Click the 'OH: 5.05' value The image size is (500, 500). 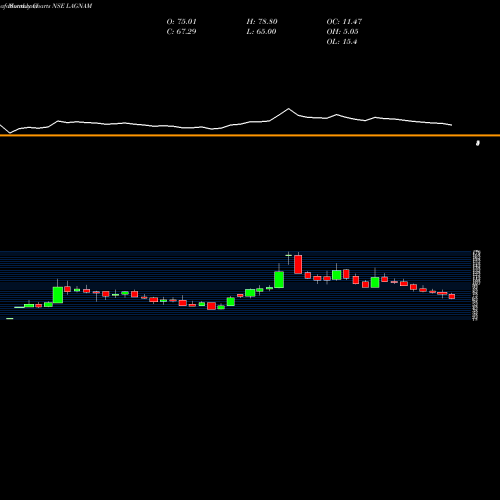coord(343,32)
